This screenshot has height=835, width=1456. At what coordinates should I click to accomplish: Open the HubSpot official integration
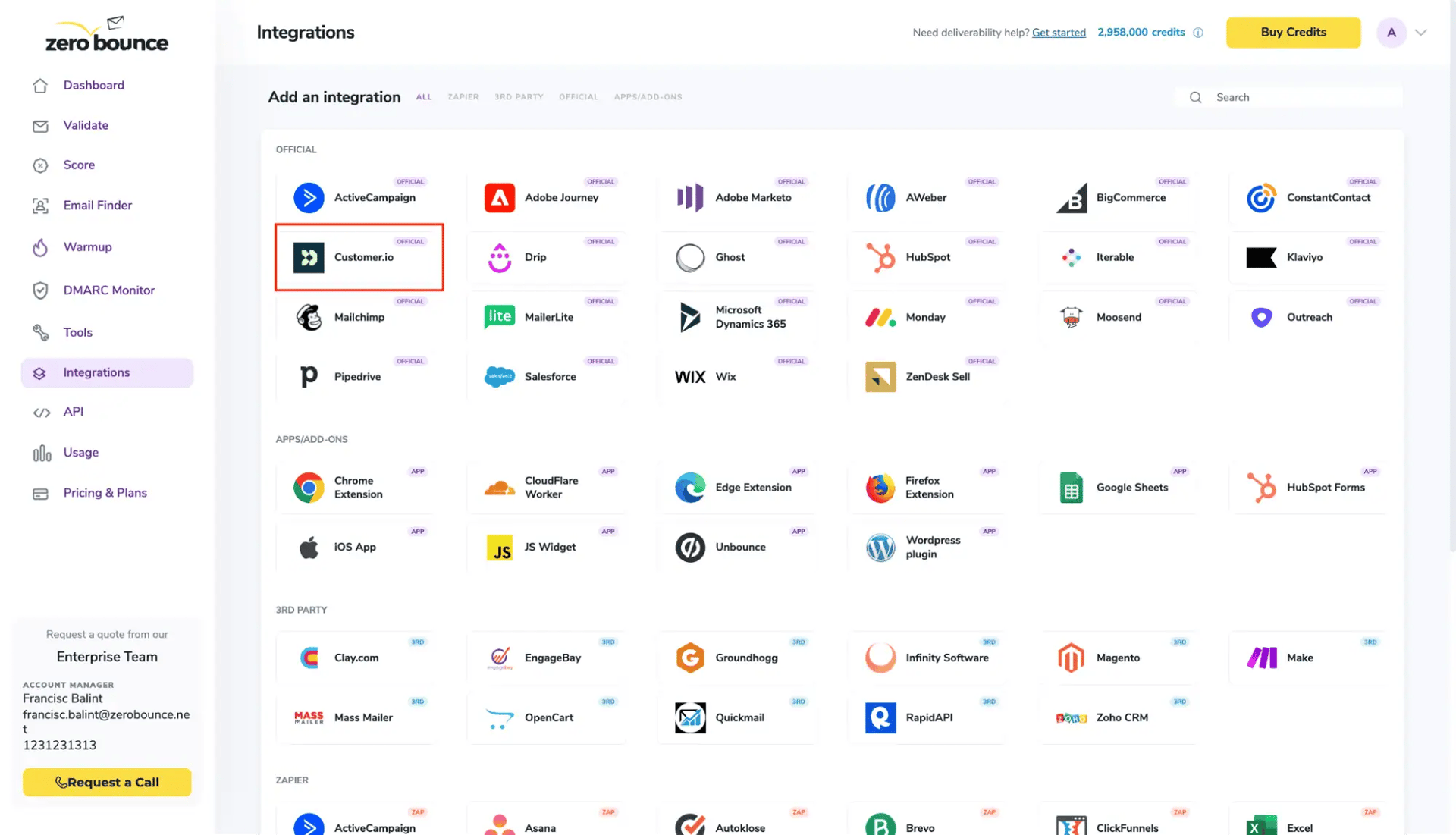point(928,257)
